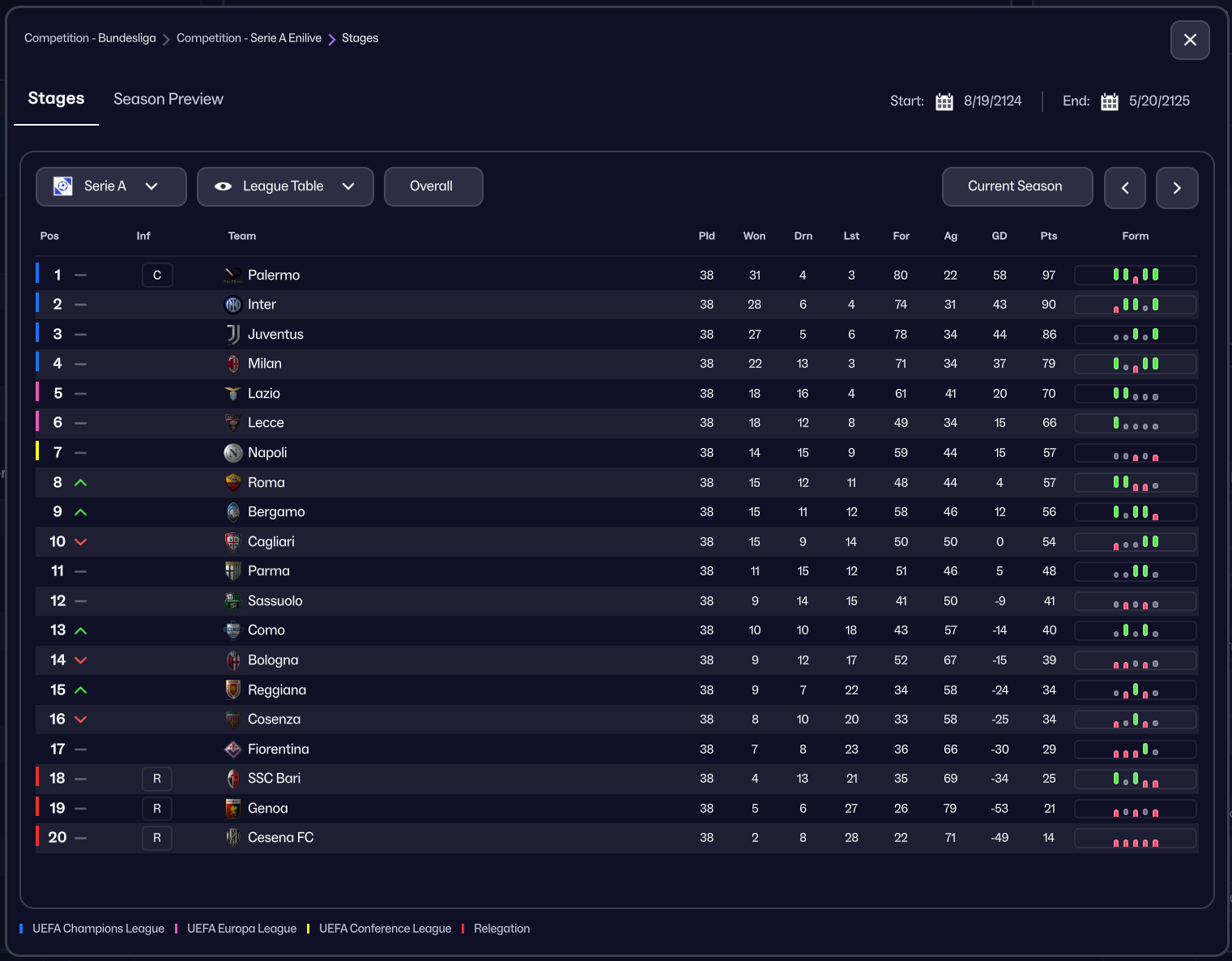Click the relegated 'R' badge for Genoa
The width and height of the screenshot is (1232, 961).
pos(157,809)
